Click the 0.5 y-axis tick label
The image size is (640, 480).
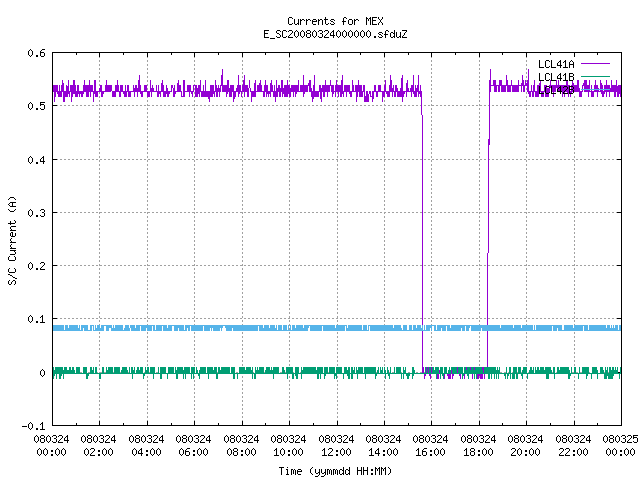tap(36, 106)
